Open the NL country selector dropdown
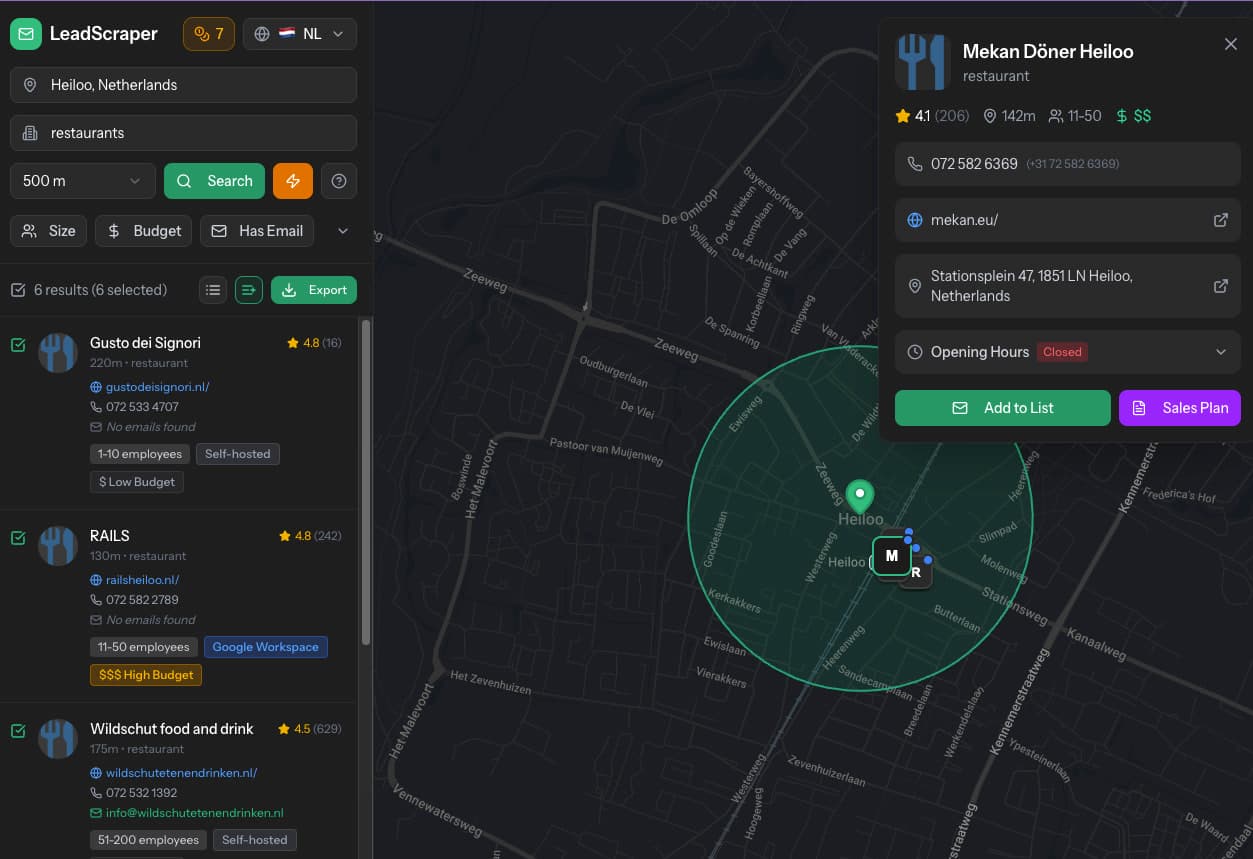 (300, 34)
